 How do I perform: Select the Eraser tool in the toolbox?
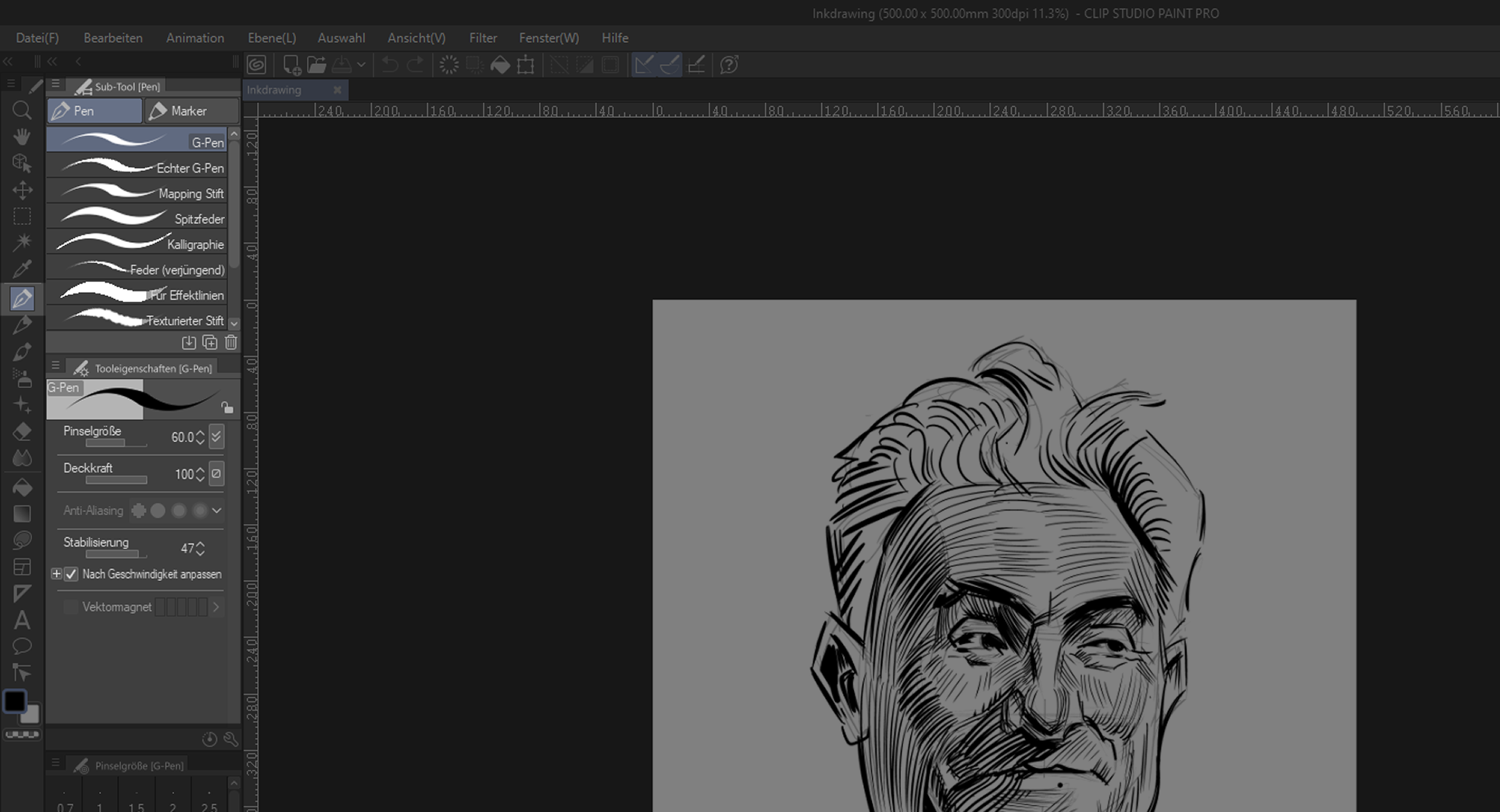pyautogui.click(x=22, y=432)
